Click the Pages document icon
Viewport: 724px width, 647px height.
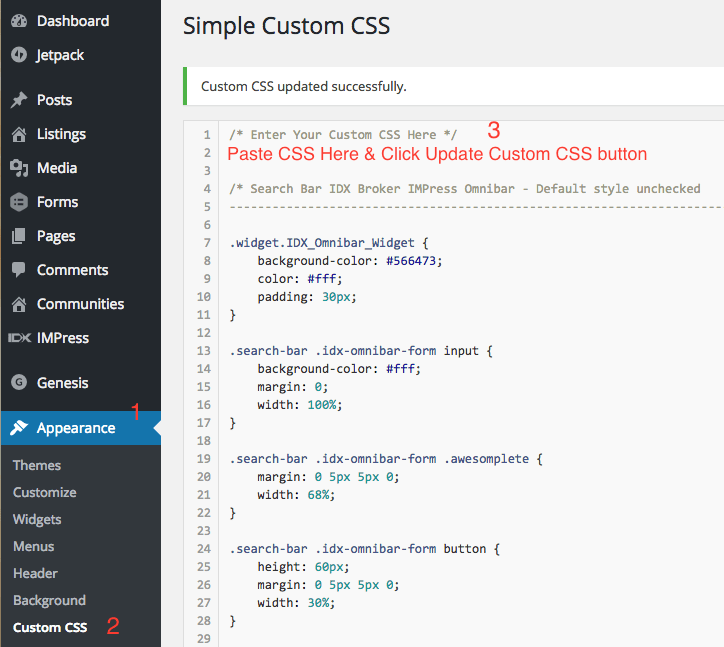click(x=19, y=236)
